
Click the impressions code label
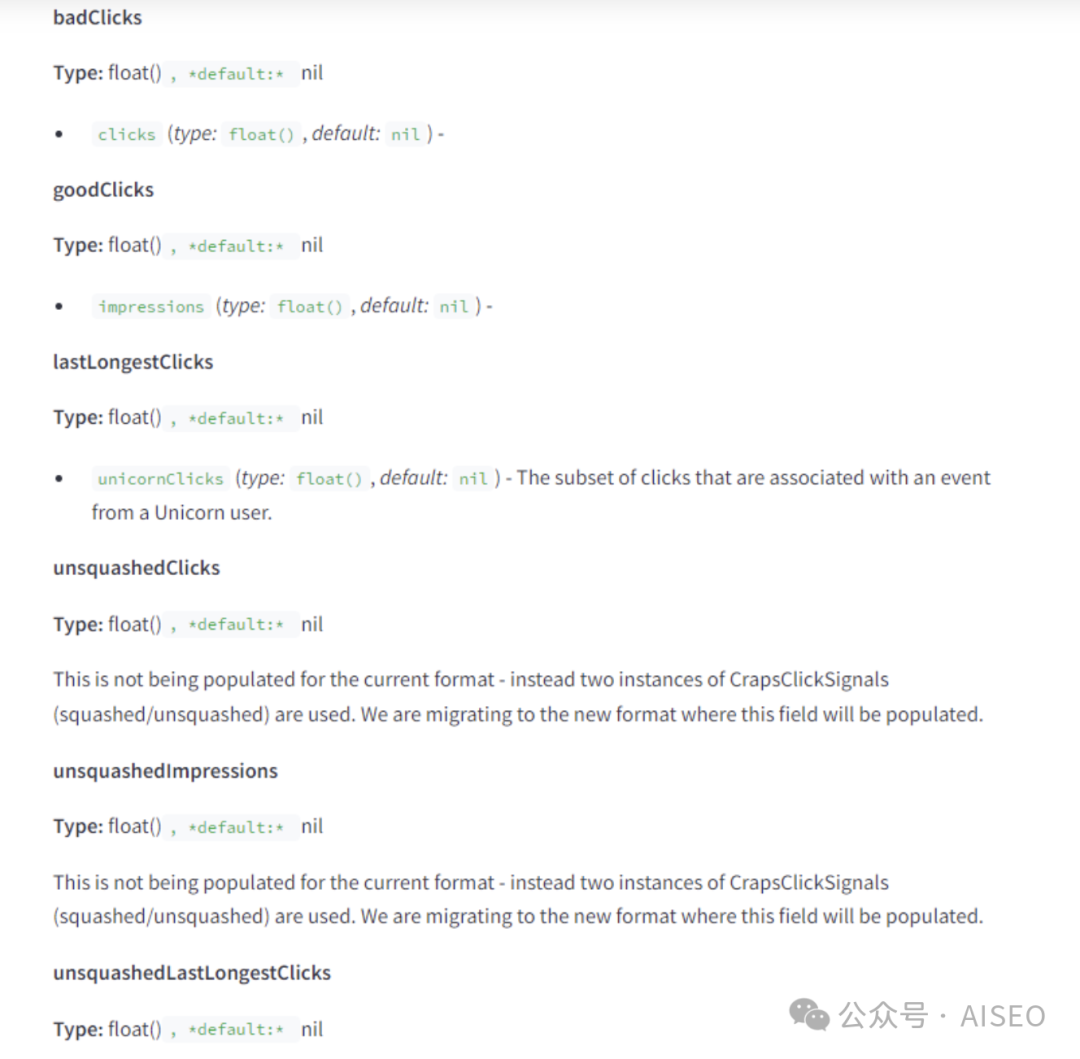151,307
